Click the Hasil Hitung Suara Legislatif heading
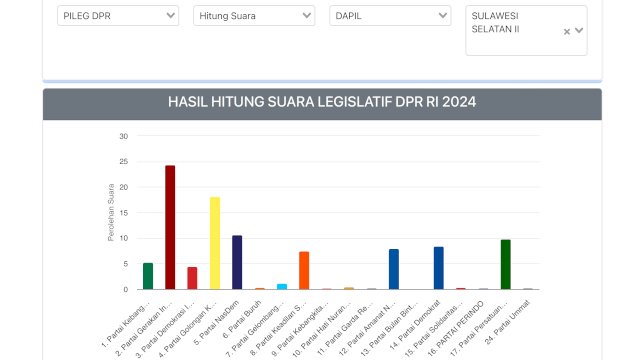Viewport: 640px width, 360px height. [x=322, y=102]
